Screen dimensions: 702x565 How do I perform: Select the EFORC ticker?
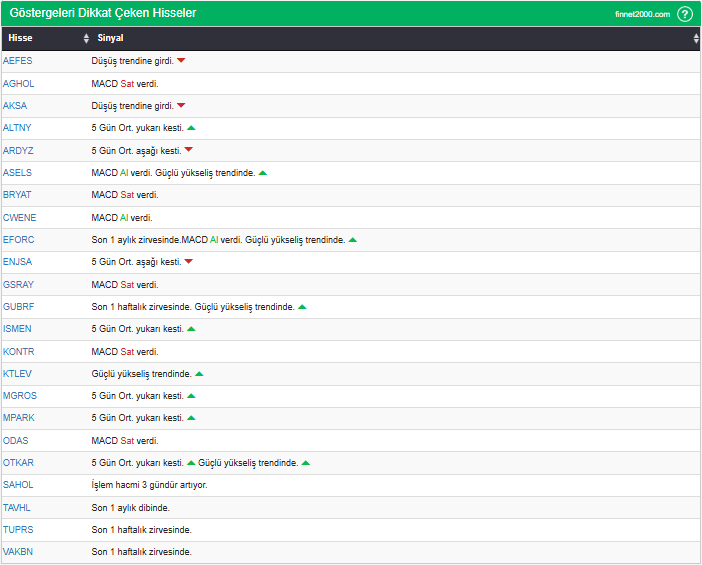pos(18,240)
